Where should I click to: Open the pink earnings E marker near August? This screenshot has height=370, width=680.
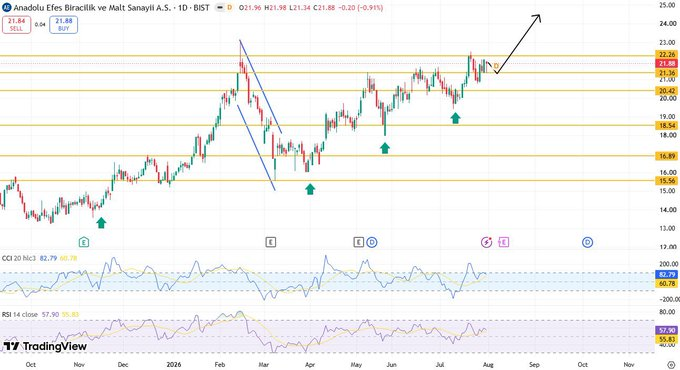coord(503,242)
